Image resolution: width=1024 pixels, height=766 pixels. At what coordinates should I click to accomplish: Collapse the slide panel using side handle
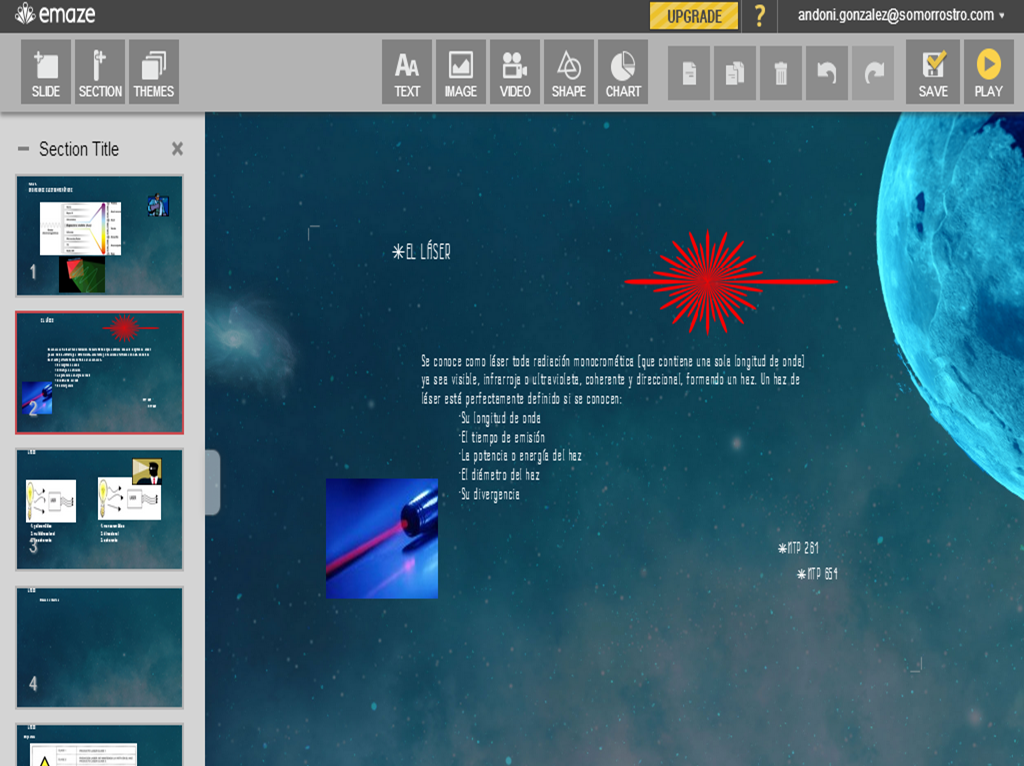(212, 482)
